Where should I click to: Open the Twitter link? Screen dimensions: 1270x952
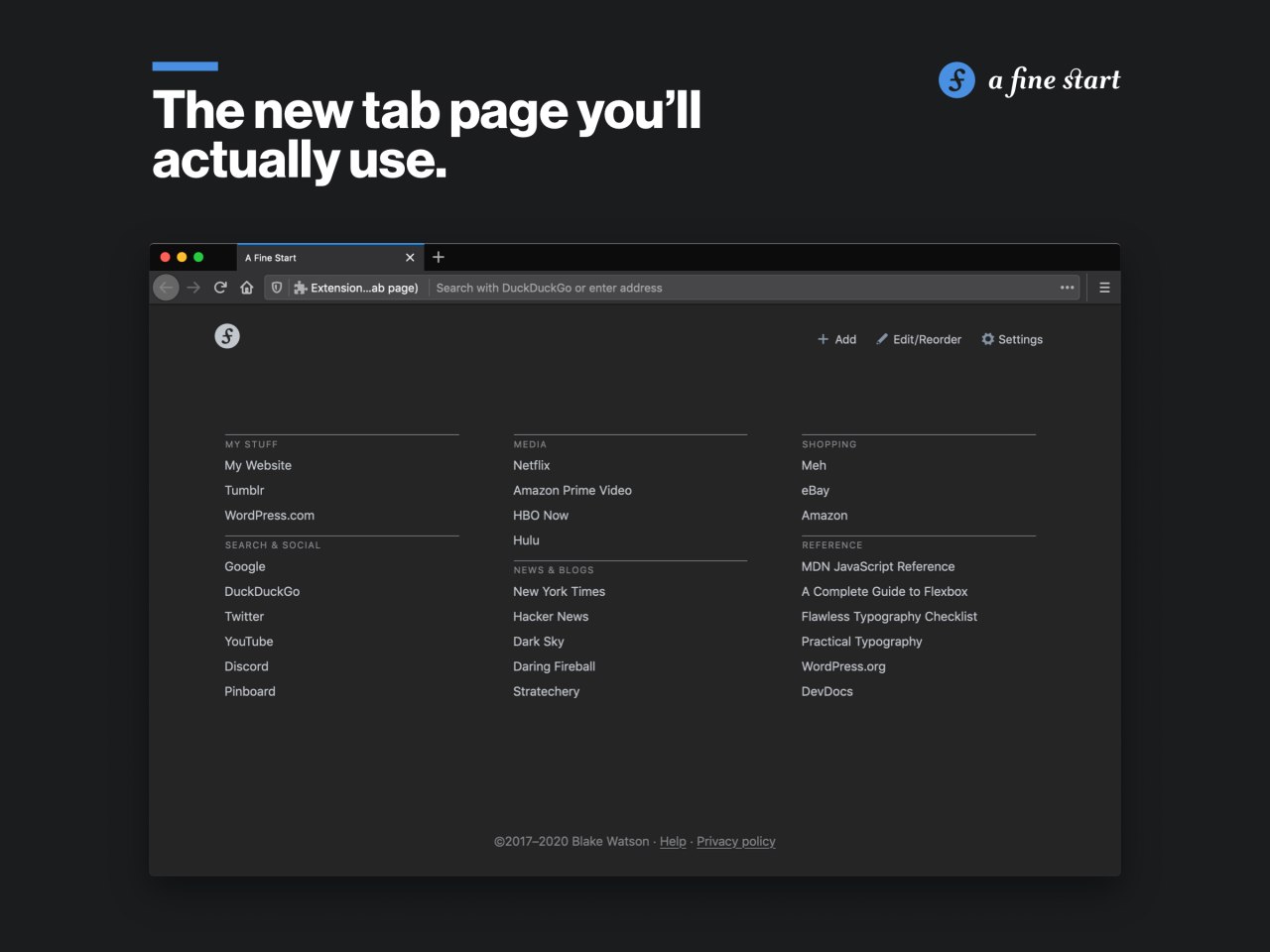coord(244,617)
